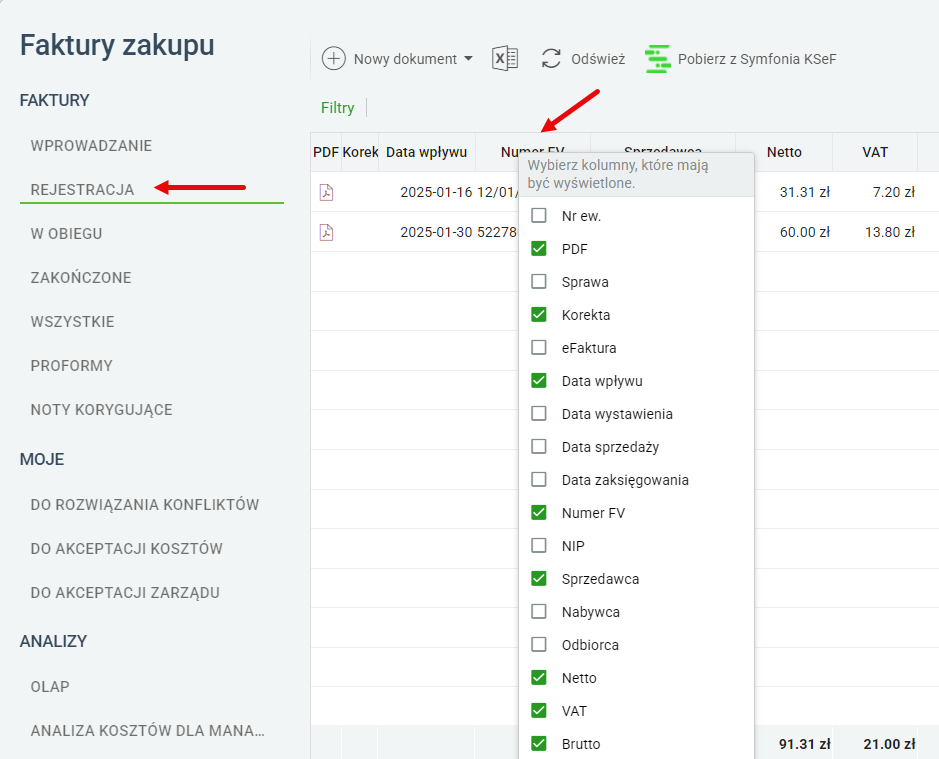Enable the eFaktura column checkbox
This screenshot has height=759, width=939.
[x=539, y=347]
